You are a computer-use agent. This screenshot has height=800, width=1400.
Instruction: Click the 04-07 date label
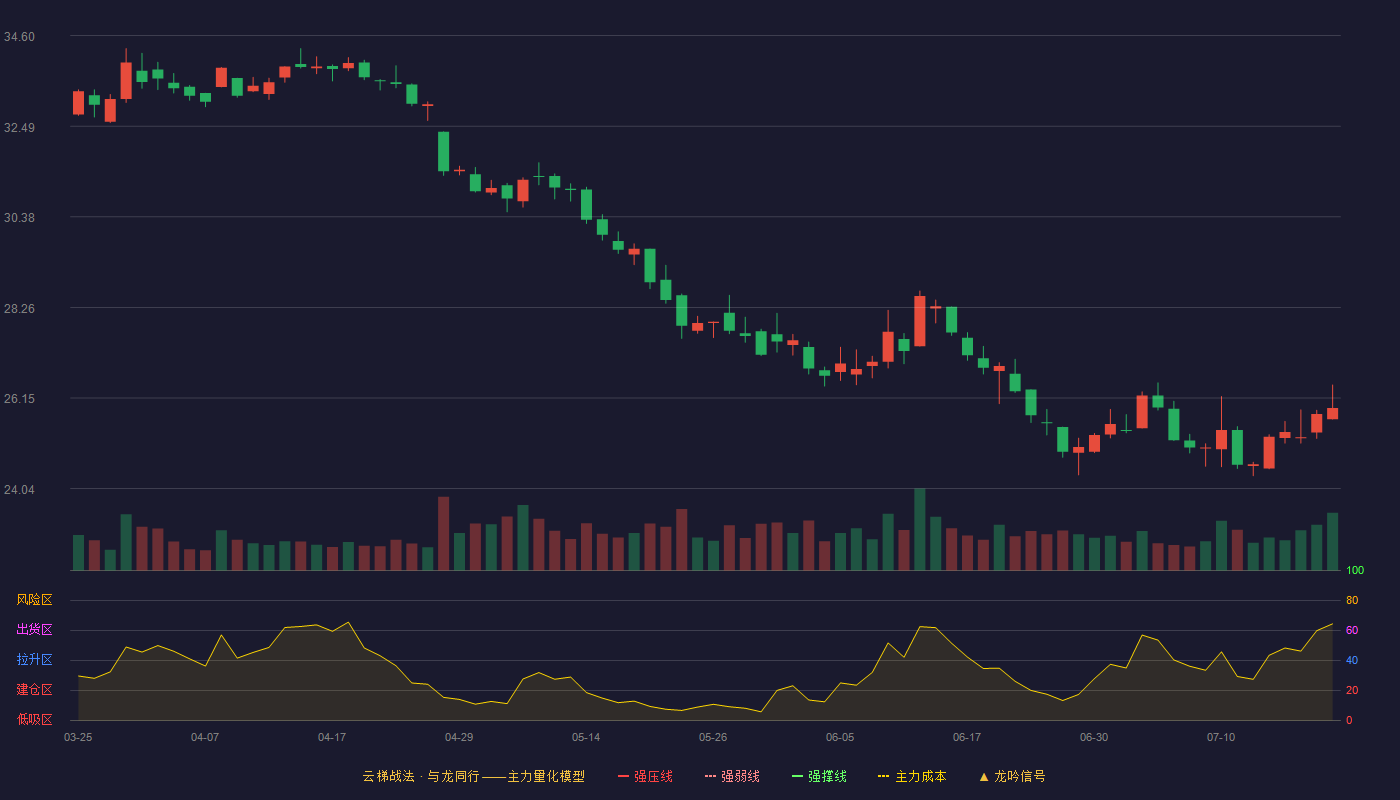[x=205, y=737]
